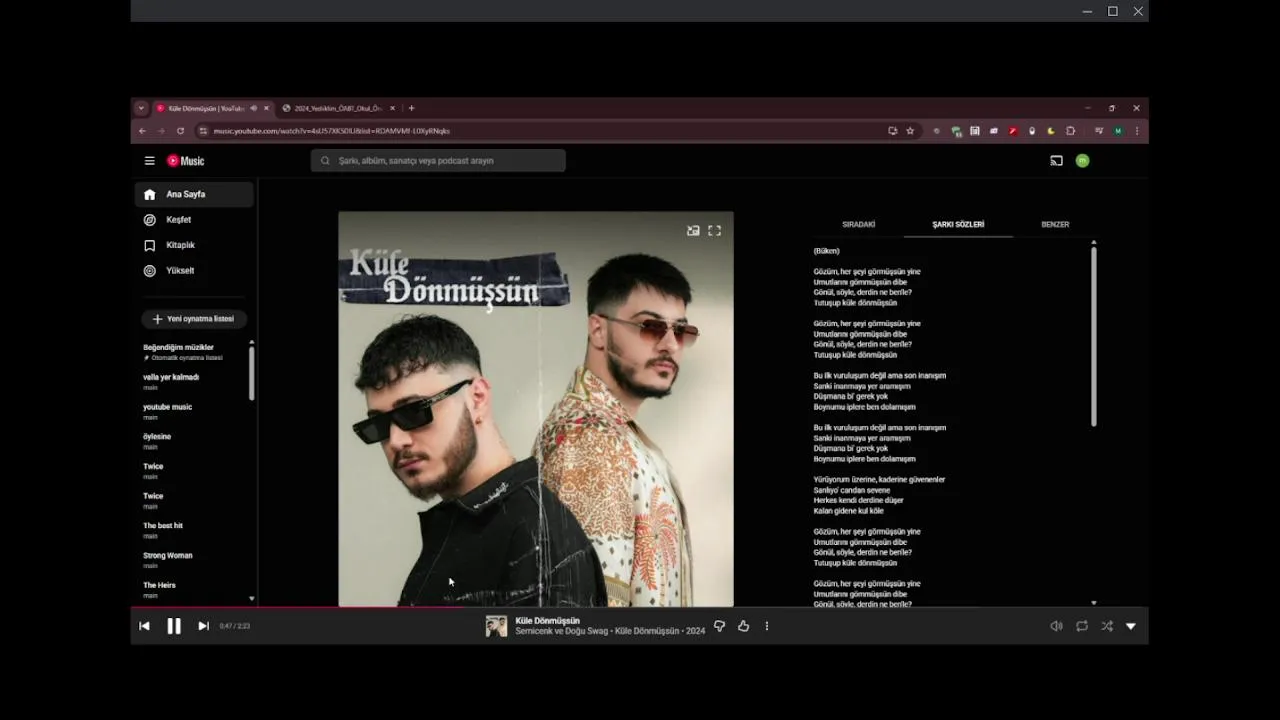Click 'Semicenk ve Doğu Swag' artist text
This screenshot has height=720, width=1280.
[561, 631]
